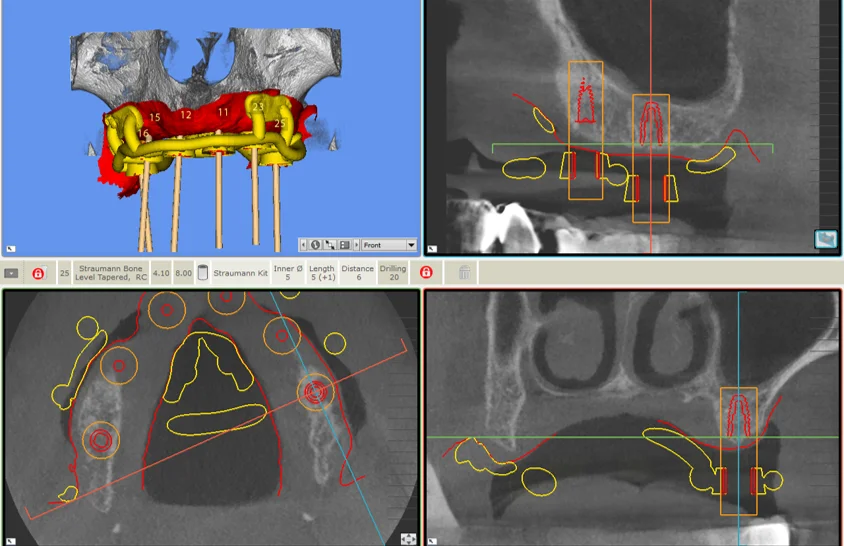
Task: Select the implant length 8.00 value
Action: (x=183, y=273)
